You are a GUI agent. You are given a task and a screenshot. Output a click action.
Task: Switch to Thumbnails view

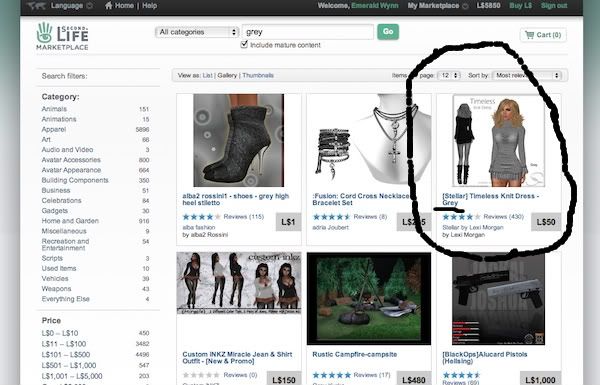coord(258,75)
